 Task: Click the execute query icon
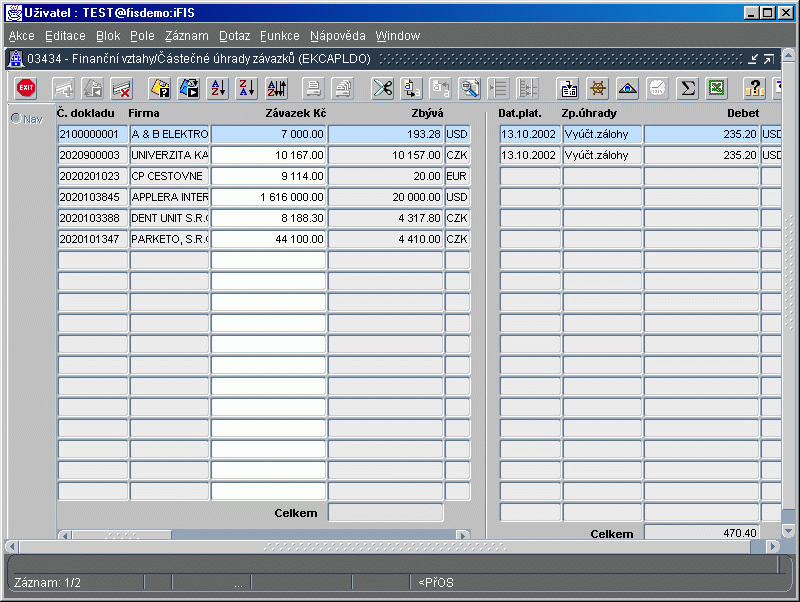tap(189, 89)
